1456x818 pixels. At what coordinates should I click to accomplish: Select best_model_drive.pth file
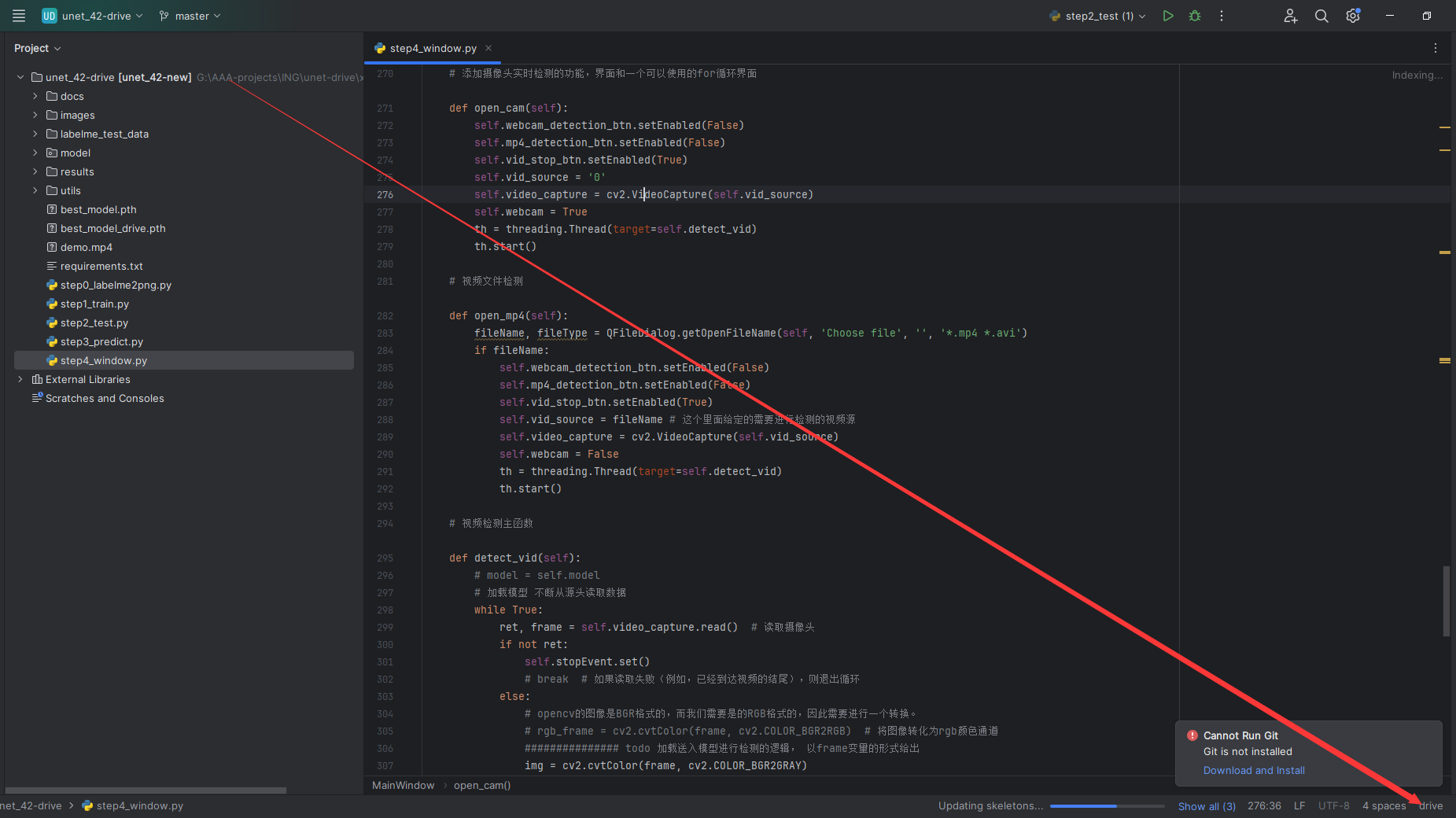click(x=112, y=228)
